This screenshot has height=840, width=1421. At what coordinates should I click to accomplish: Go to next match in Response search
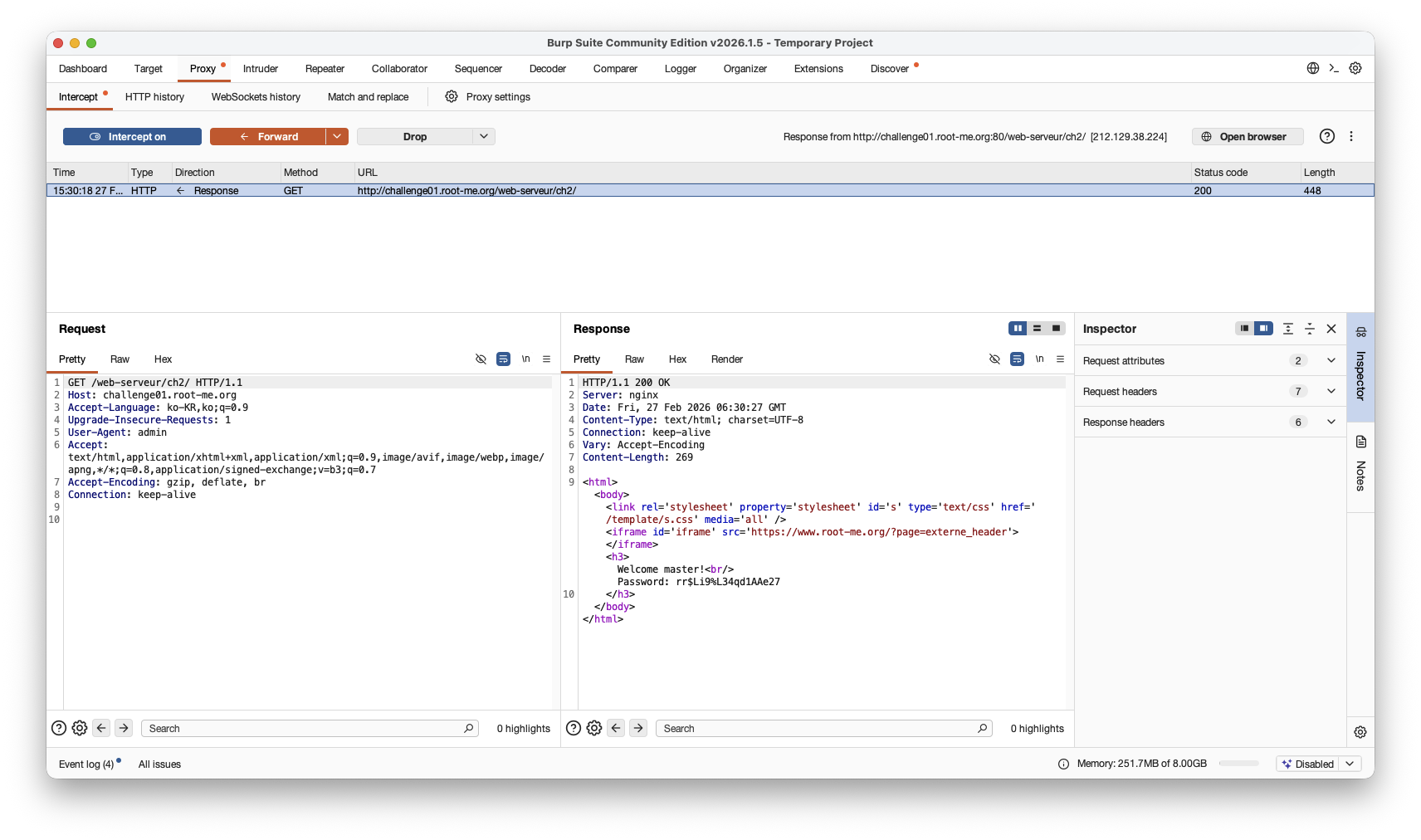(x=638, y=728)
